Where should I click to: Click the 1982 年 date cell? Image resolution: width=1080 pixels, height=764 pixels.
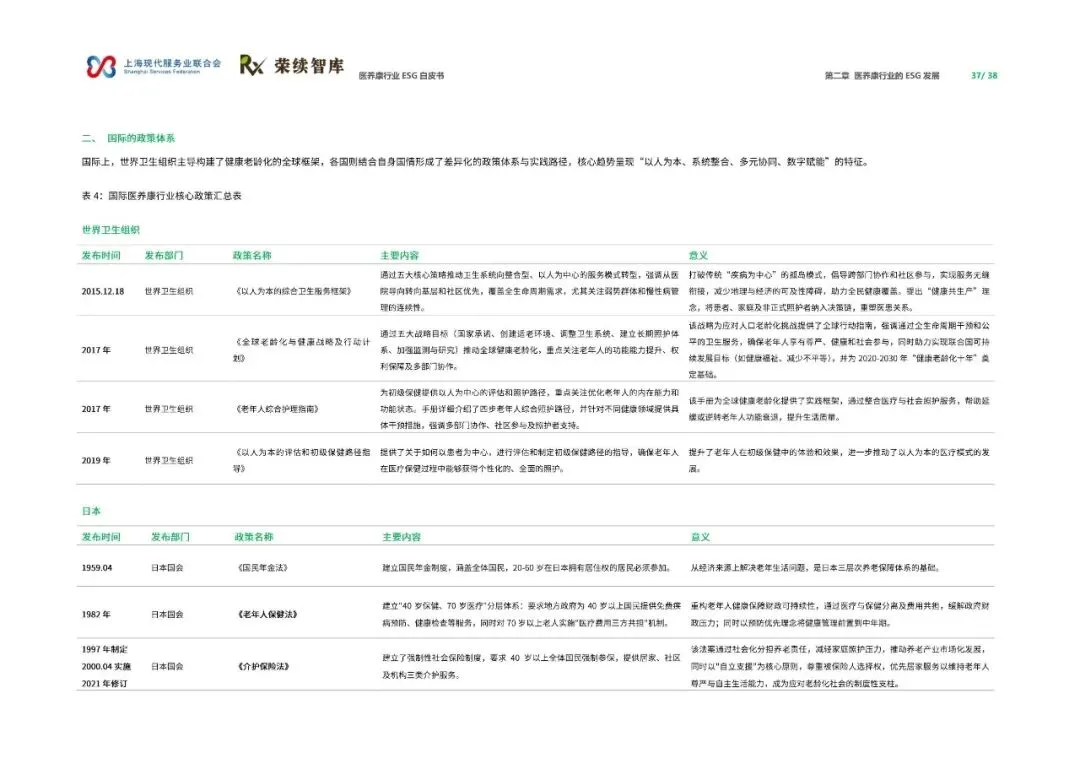pos(96,615)
